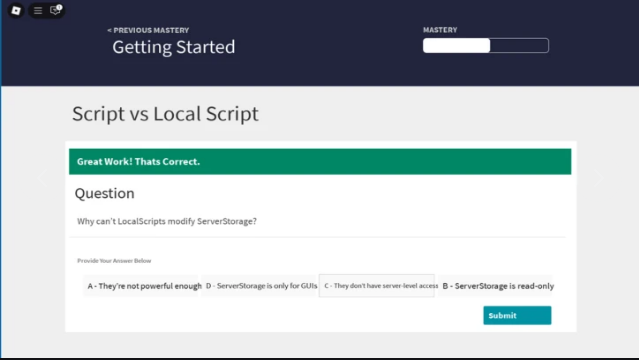Select answer C - They don't have server-level access
Screen dimensions: 639x360
point(377,286)
